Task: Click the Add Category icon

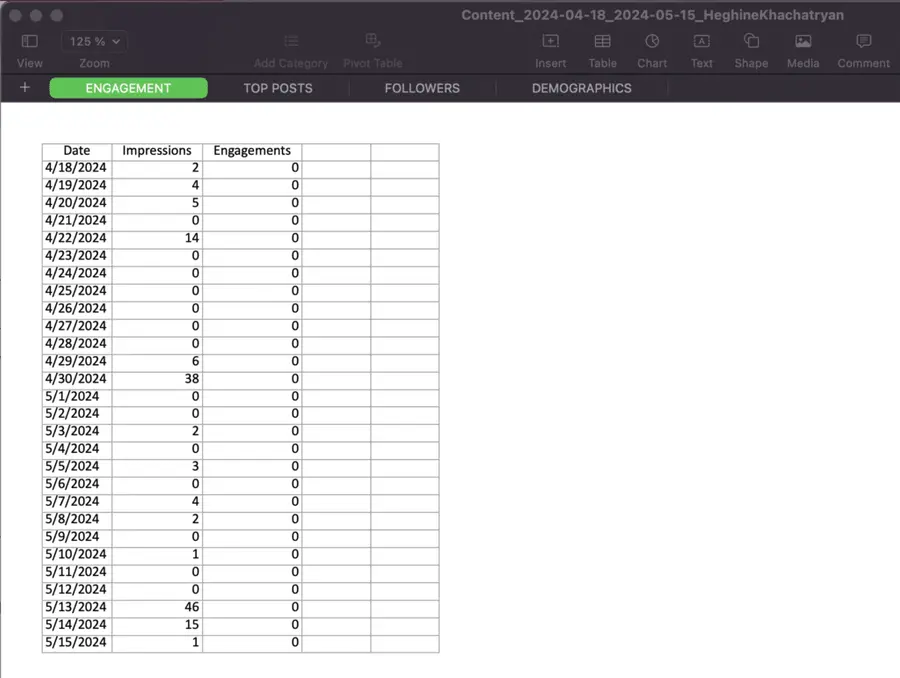Action: click(x=291, y=41)
